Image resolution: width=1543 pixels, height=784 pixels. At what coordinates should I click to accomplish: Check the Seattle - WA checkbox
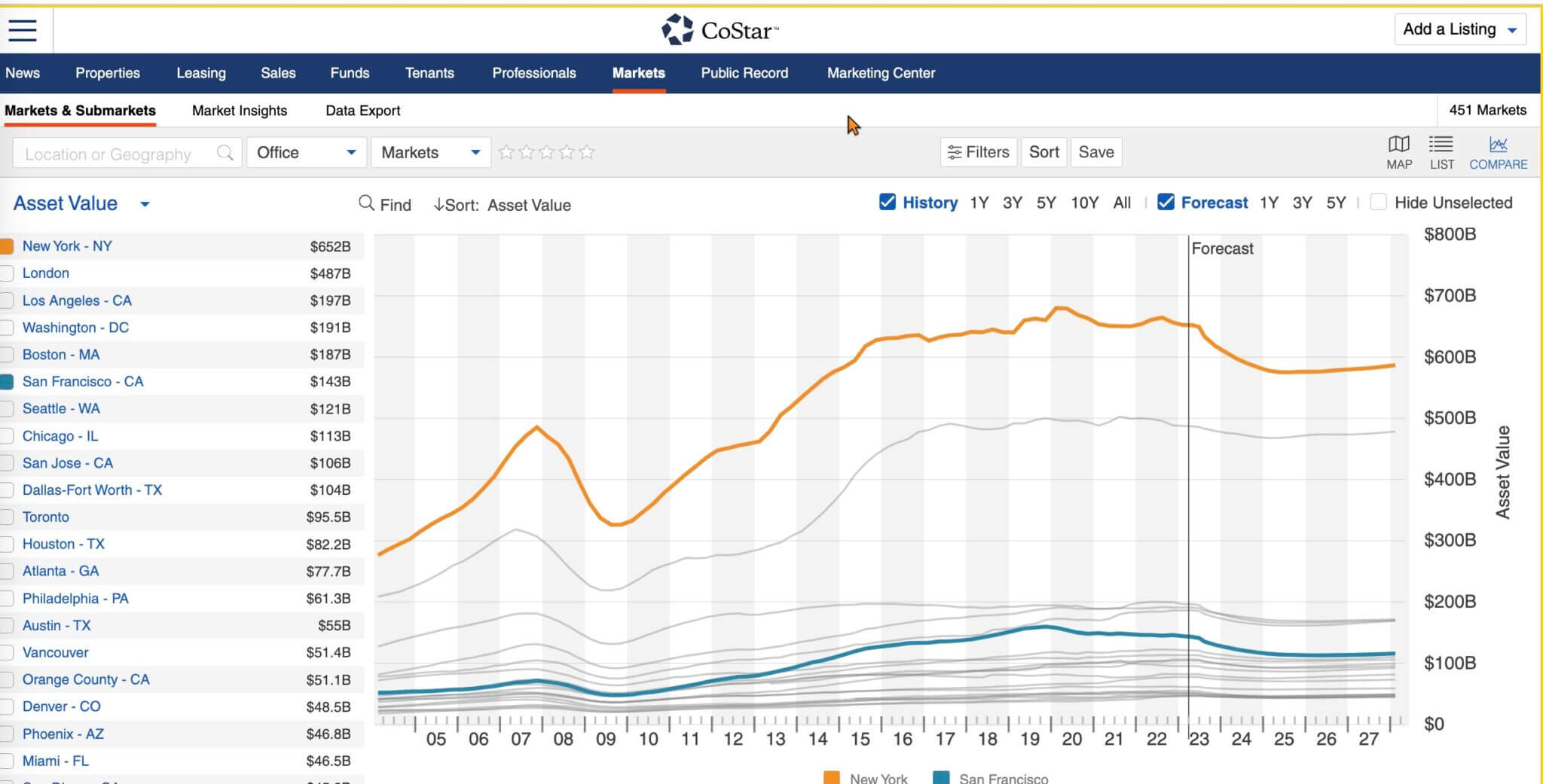7,409
